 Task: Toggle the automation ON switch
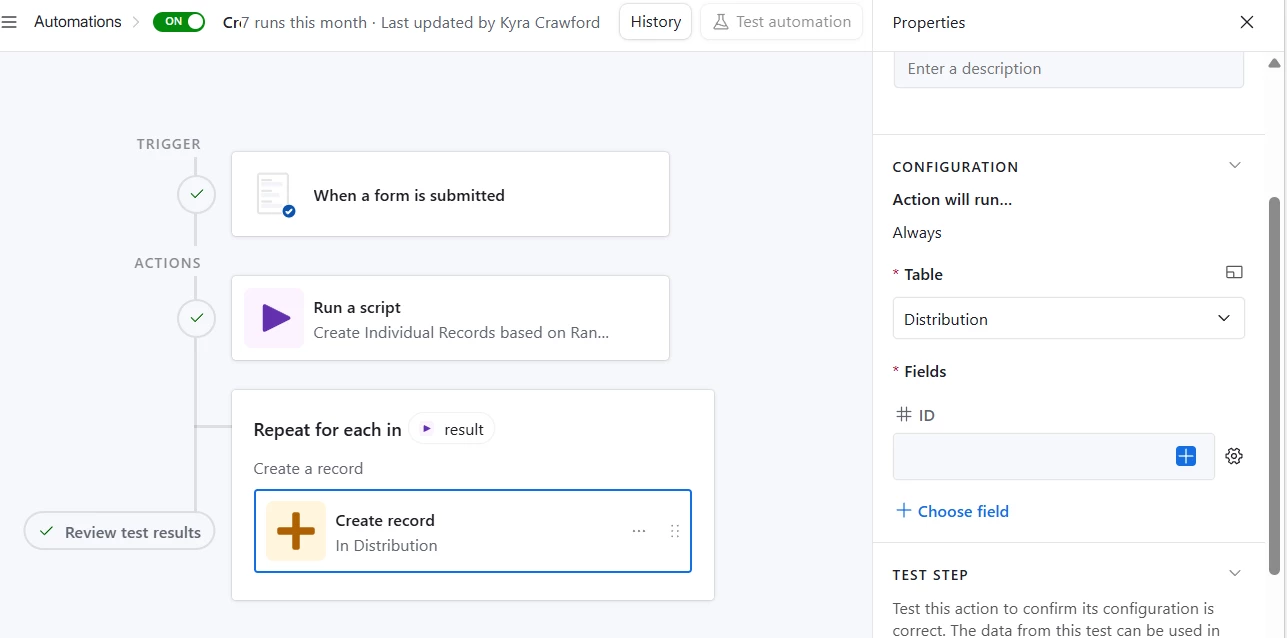179,22
